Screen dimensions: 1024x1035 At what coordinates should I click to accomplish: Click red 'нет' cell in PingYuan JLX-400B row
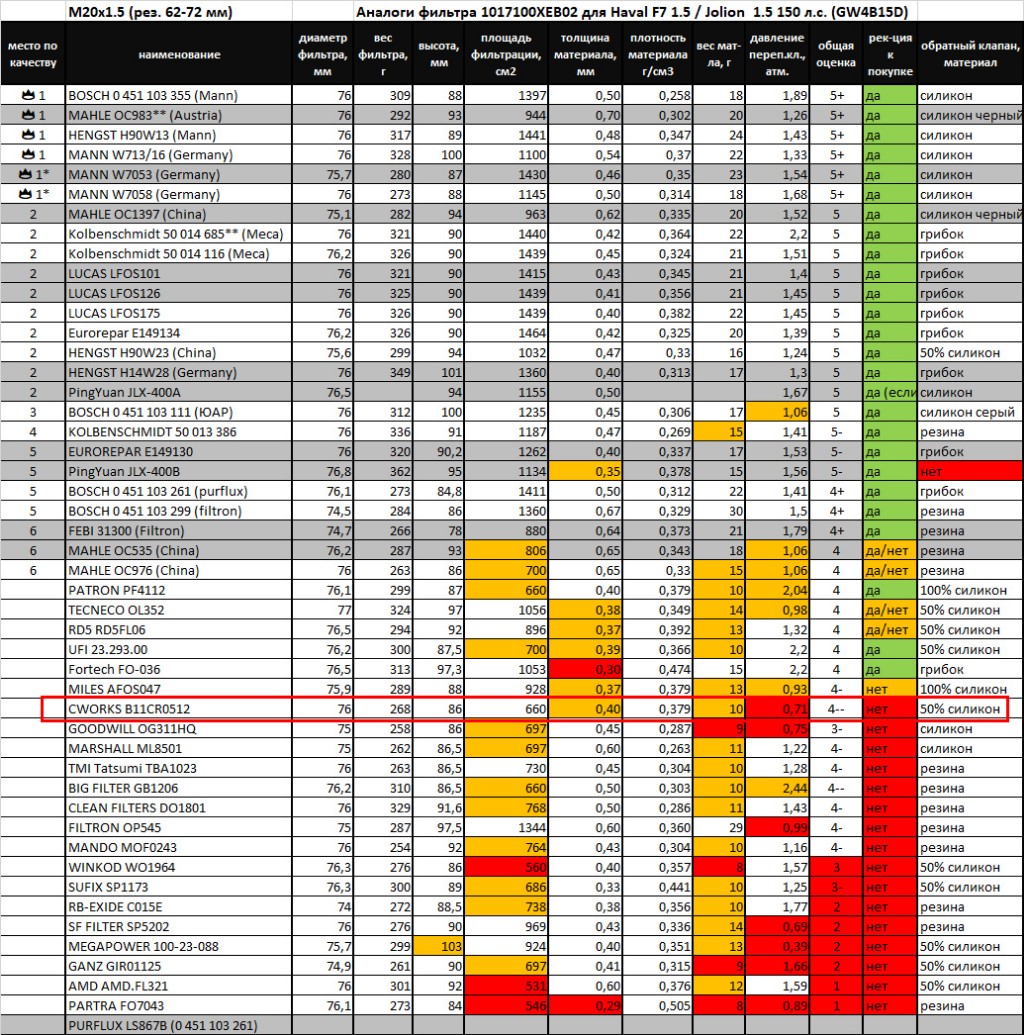pos(970,471)
